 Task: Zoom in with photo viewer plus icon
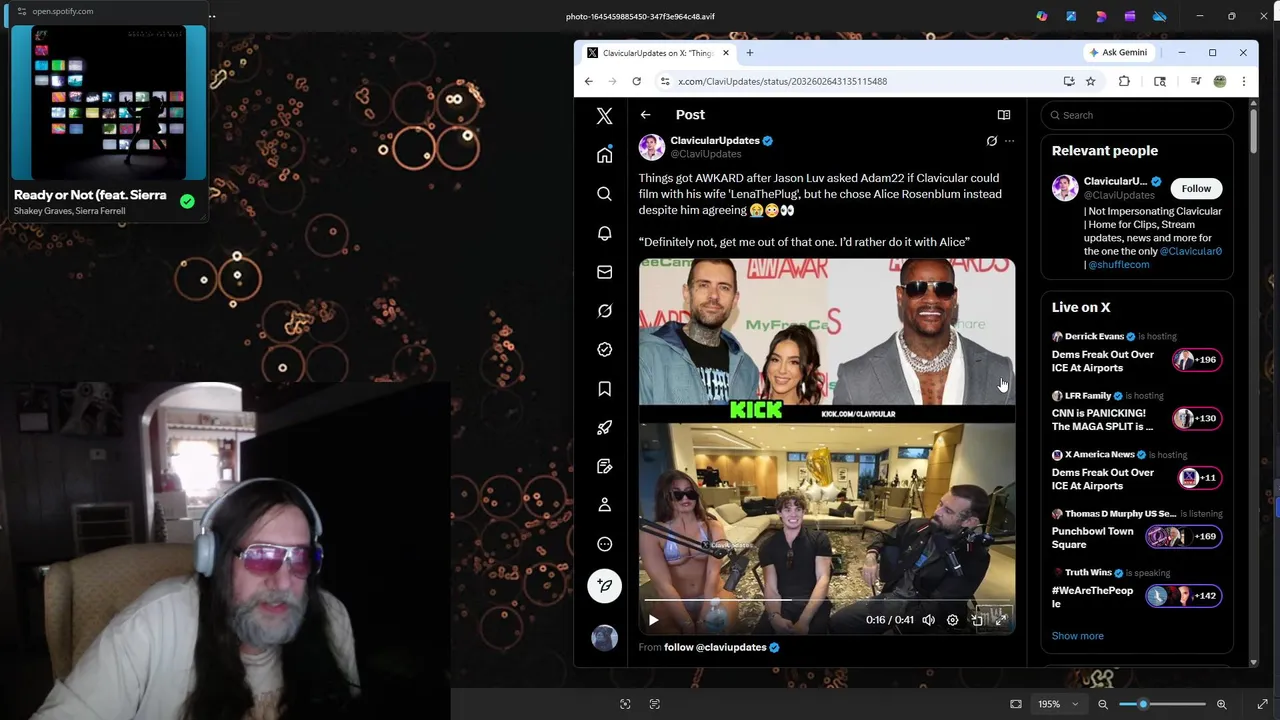[1221, 704]
